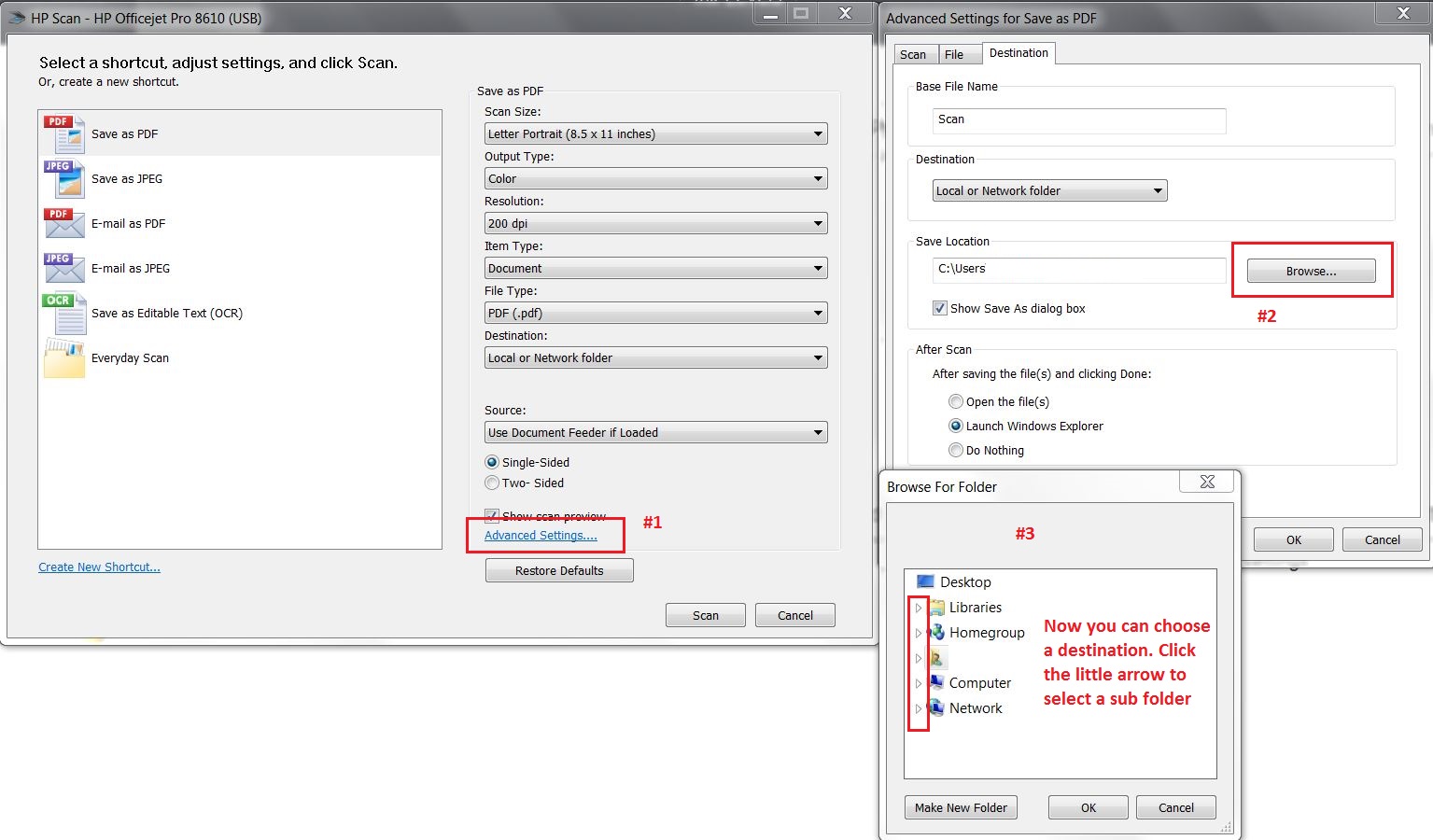
Task: Click the E-mail as JPEG shortcut icon
Action: 63,267
